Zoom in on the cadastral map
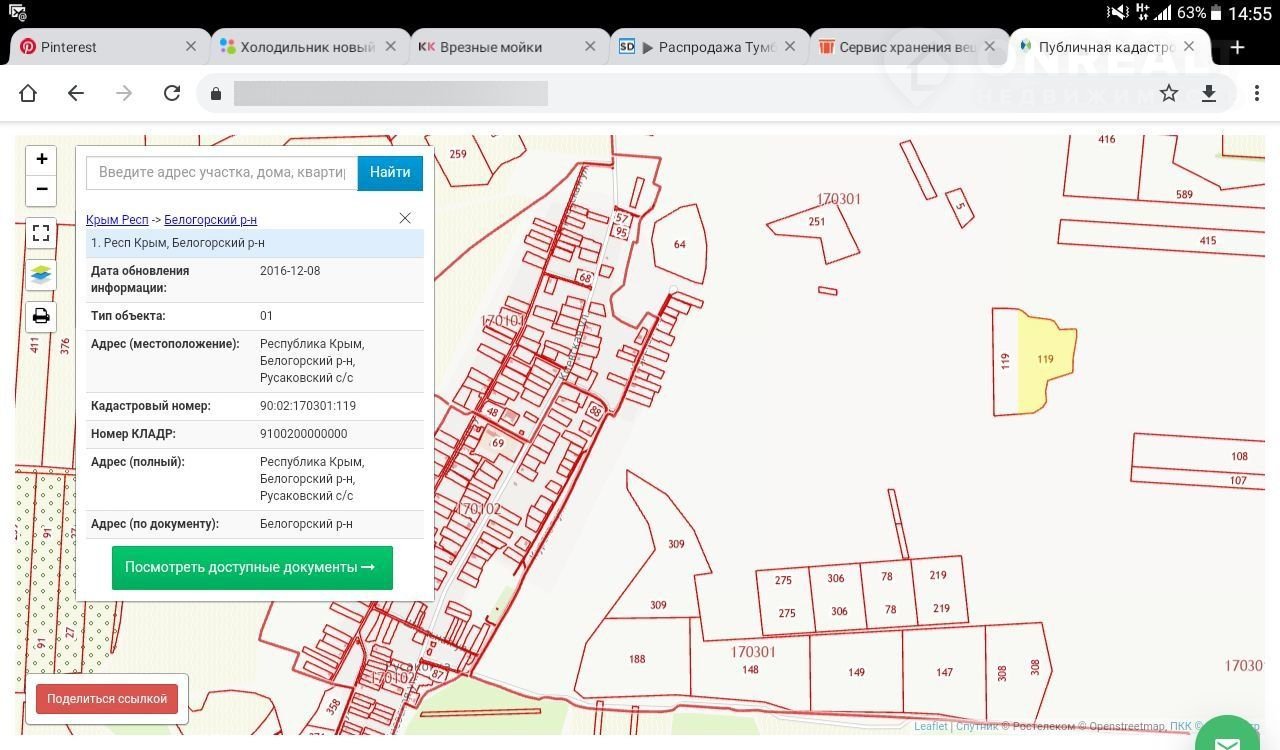 41,159
